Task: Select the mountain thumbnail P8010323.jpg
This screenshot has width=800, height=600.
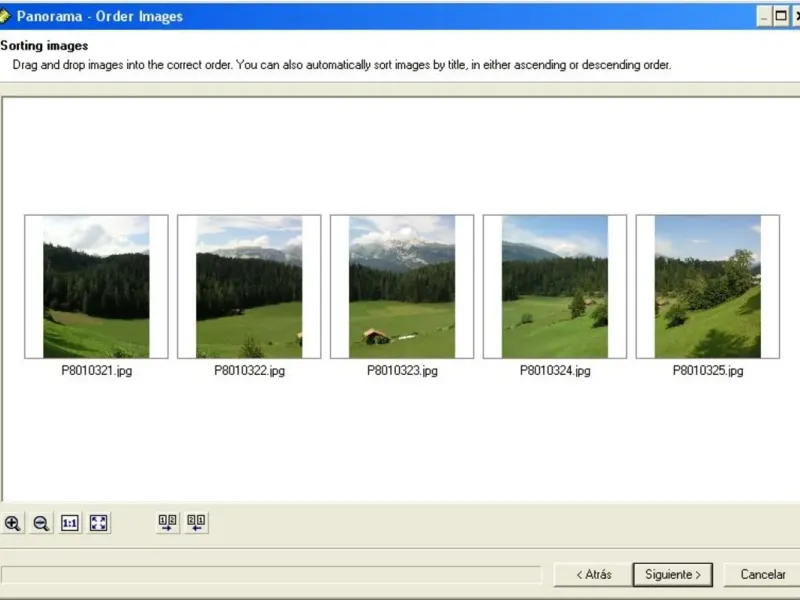Action: (402, 286)
